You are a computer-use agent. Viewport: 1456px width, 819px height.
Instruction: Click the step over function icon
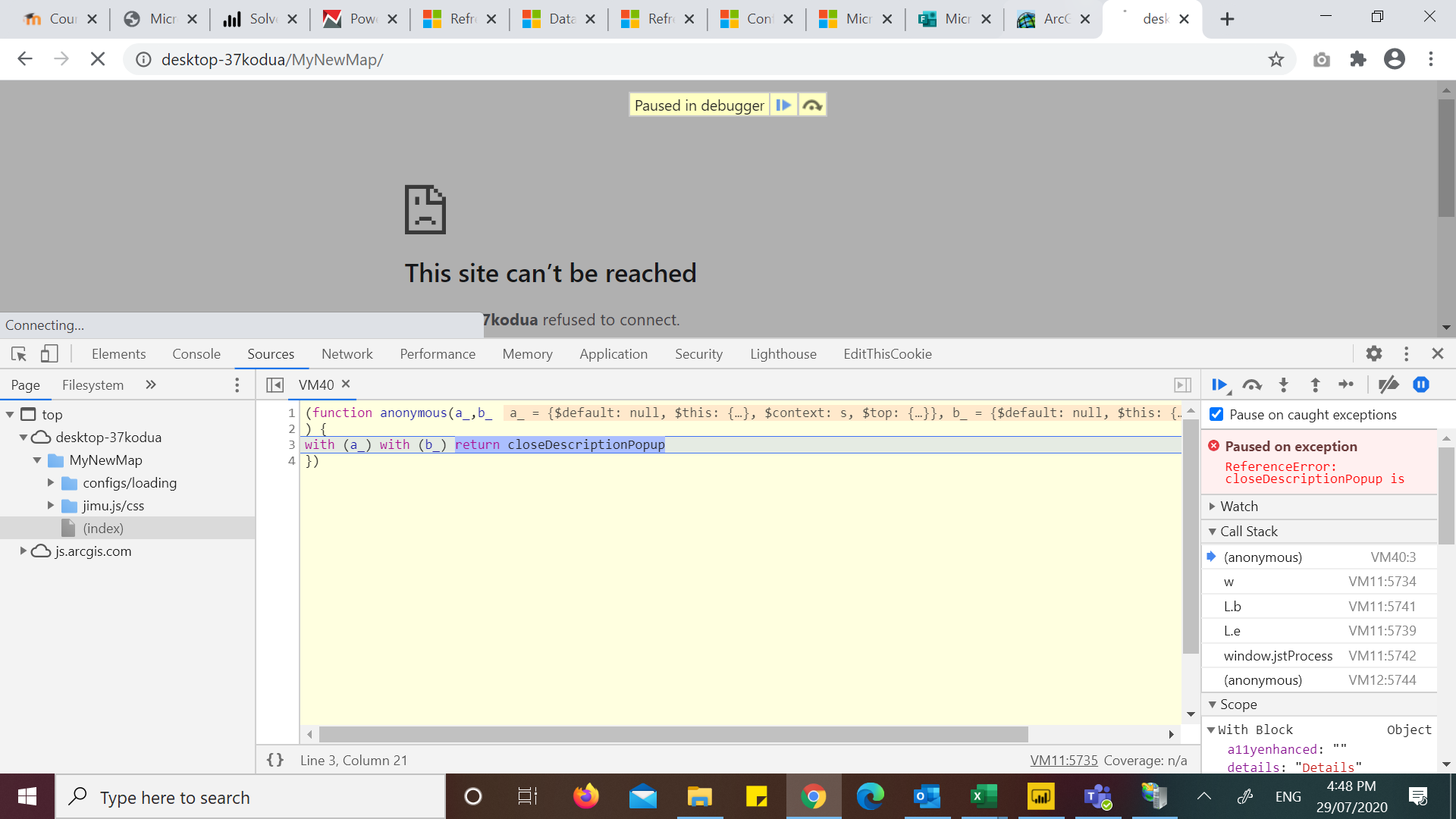coord(1252,385)
